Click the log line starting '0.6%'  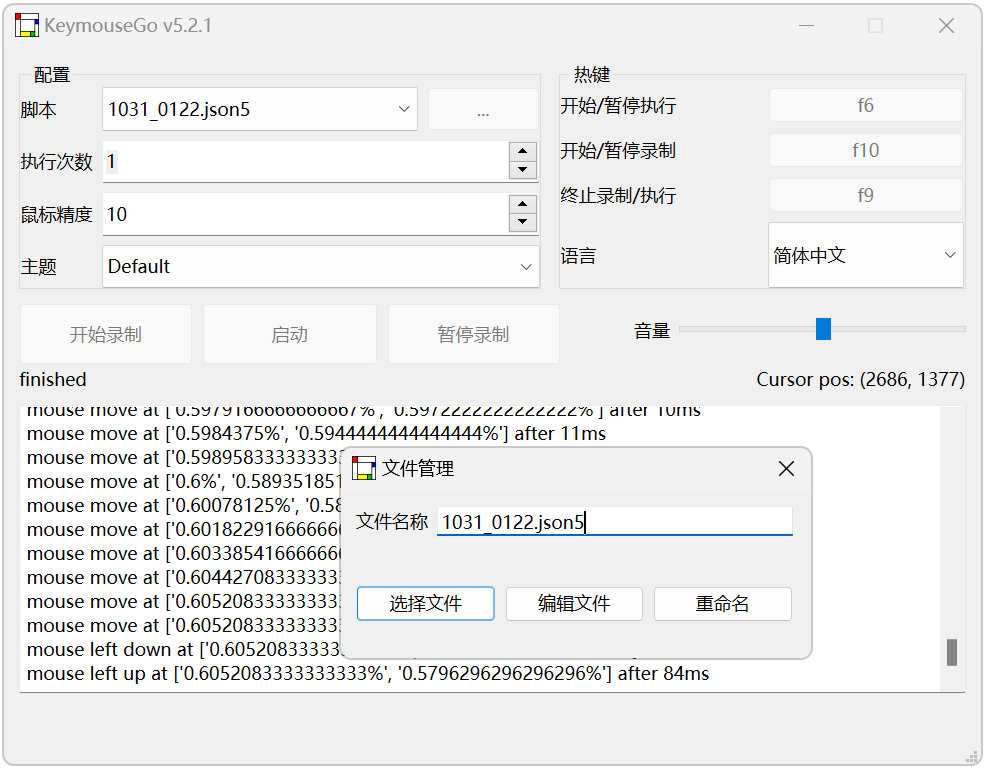[x=184, y=481]
